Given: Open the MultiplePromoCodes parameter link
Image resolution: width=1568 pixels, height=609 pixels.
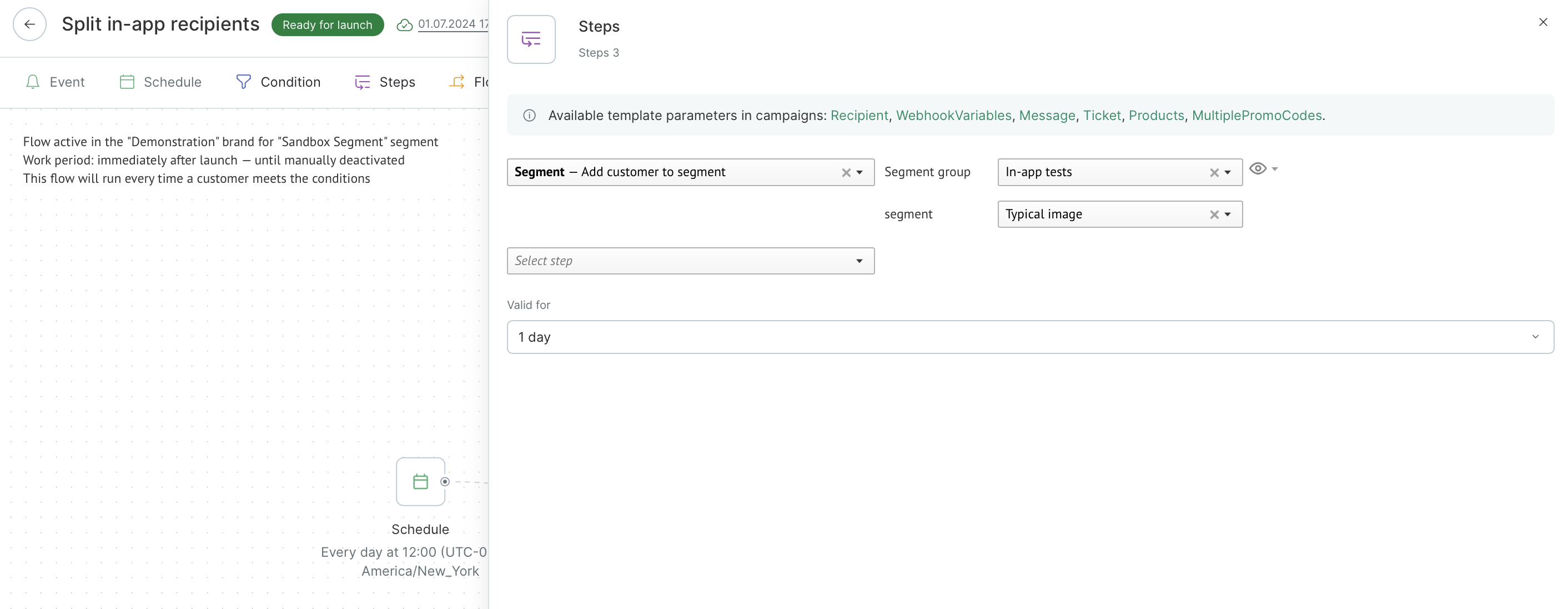Looking at the screenshot, I should pos(1257,116).
